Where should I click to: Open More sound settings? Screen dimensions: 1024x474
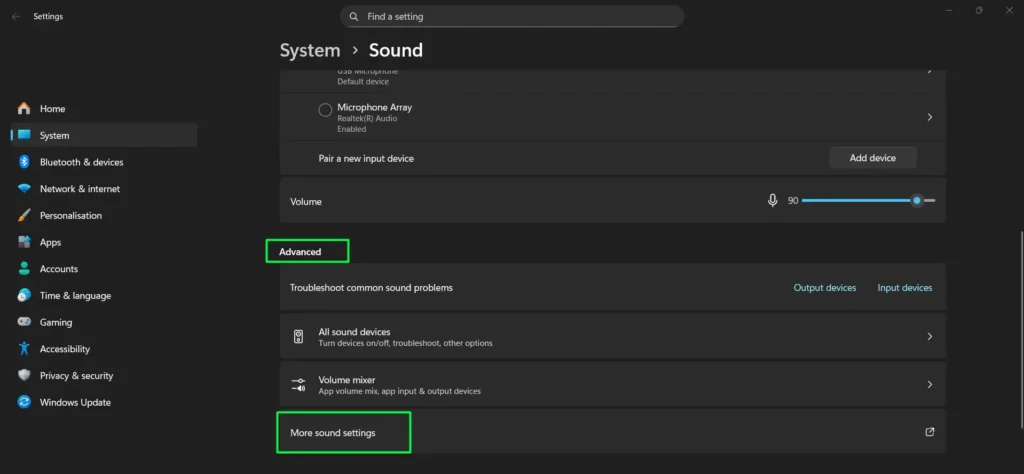click(613, 432)
